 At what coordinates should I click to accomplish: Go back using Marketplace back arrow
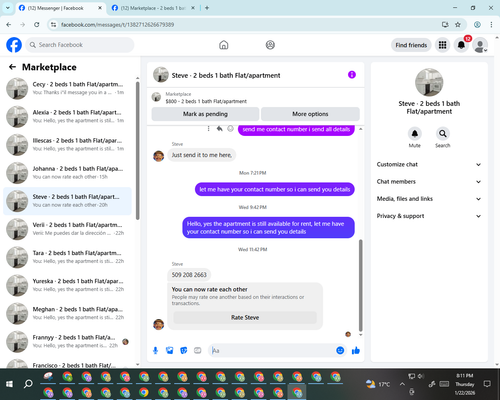pos(12,67)
